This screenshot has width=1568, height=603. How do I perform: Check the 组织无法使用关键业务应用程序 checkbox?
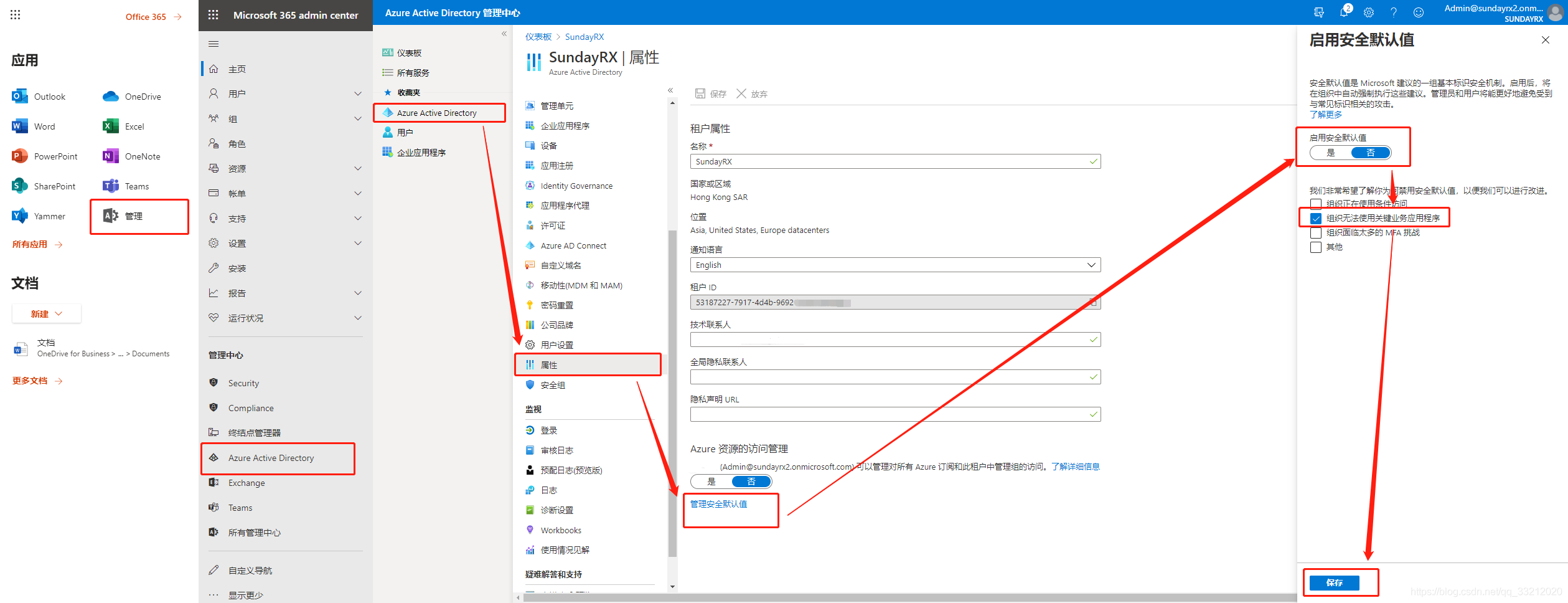[1316, 219]
